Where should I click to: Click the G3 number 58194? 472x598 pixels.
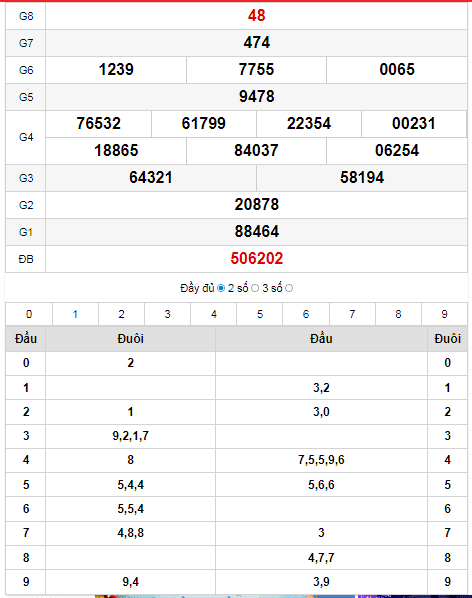coord(362,178)
